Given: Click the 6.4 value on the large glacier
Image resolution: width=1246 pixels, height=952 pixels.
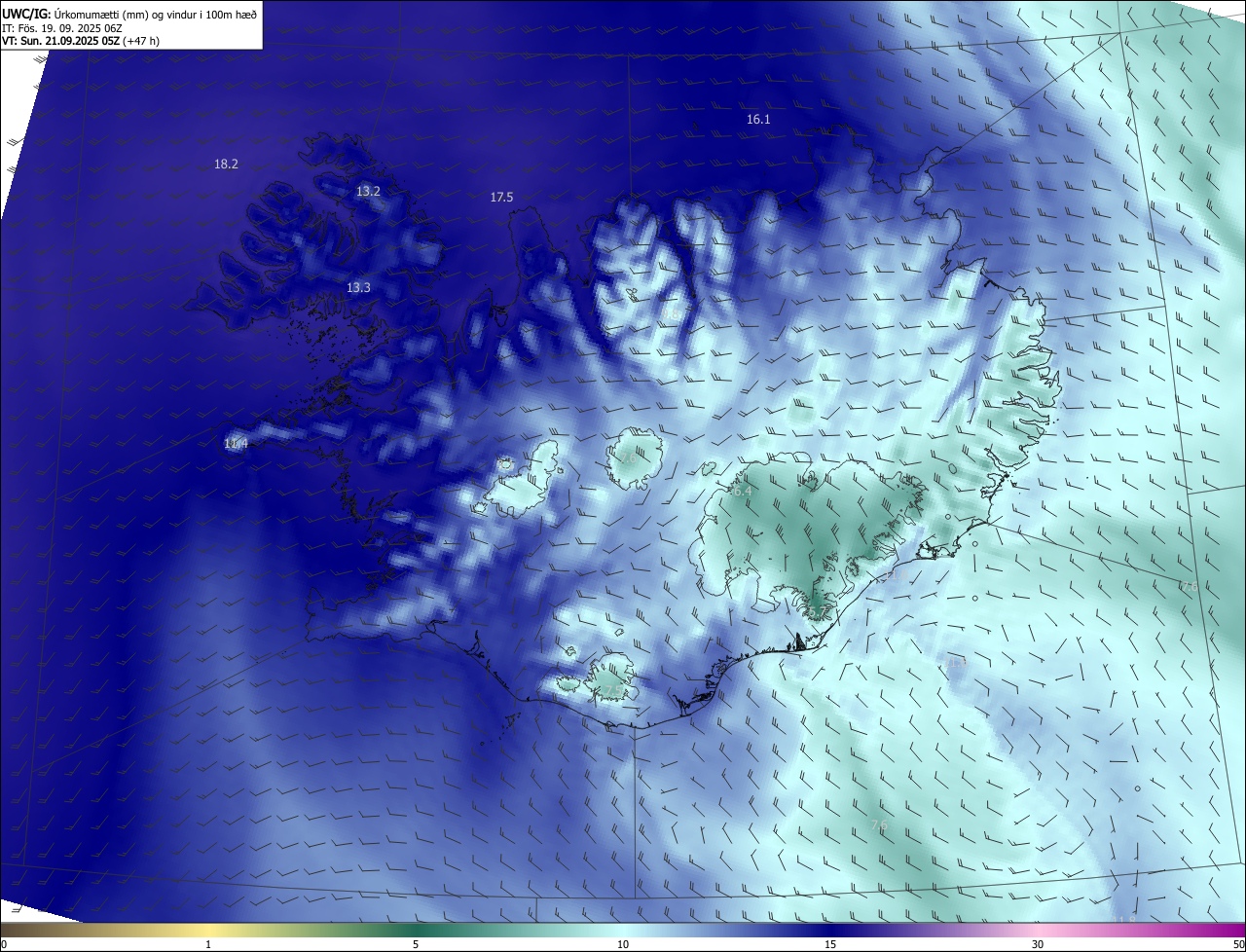Looking at the screenshot, I should (742, 493).
